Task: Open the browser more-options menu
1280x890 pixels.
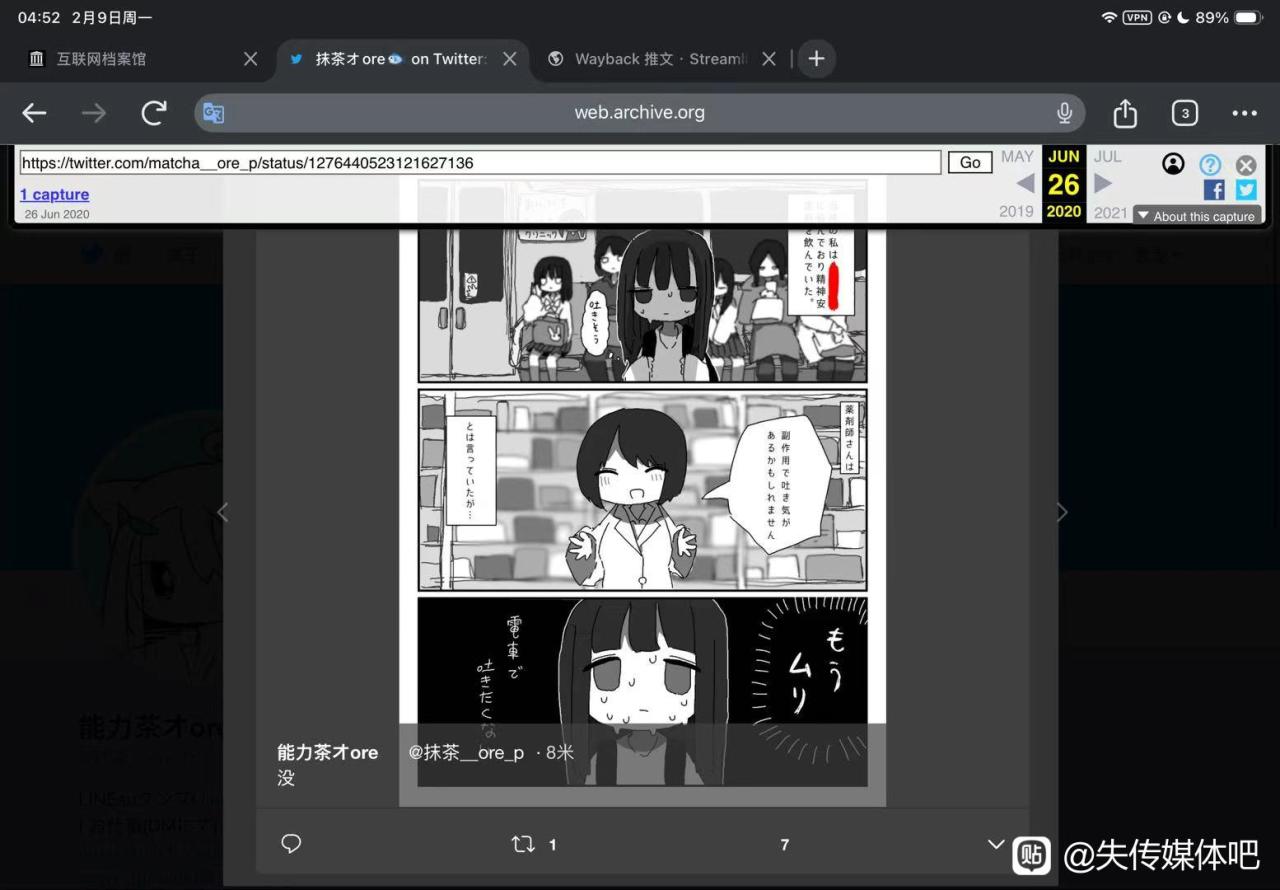Action: (x=1245, y=113)
